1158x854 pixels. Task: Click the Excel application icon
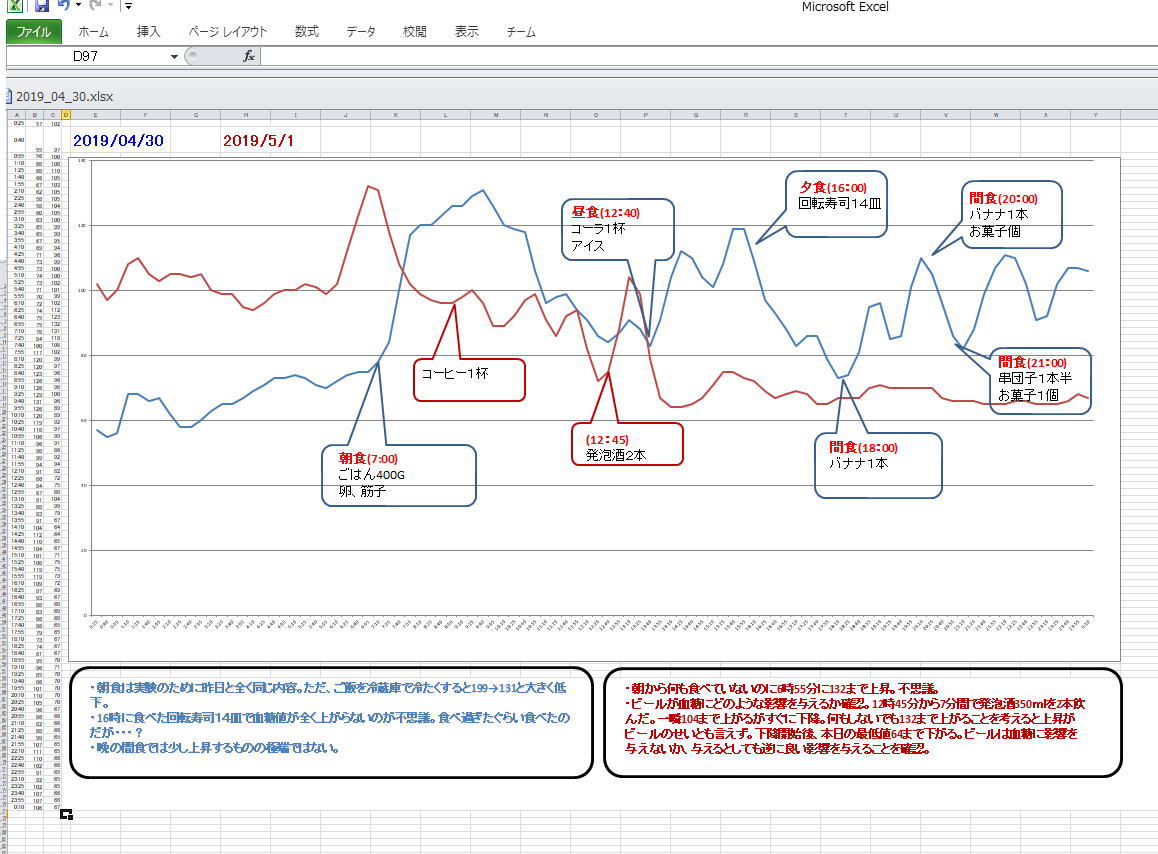point(15,7)
